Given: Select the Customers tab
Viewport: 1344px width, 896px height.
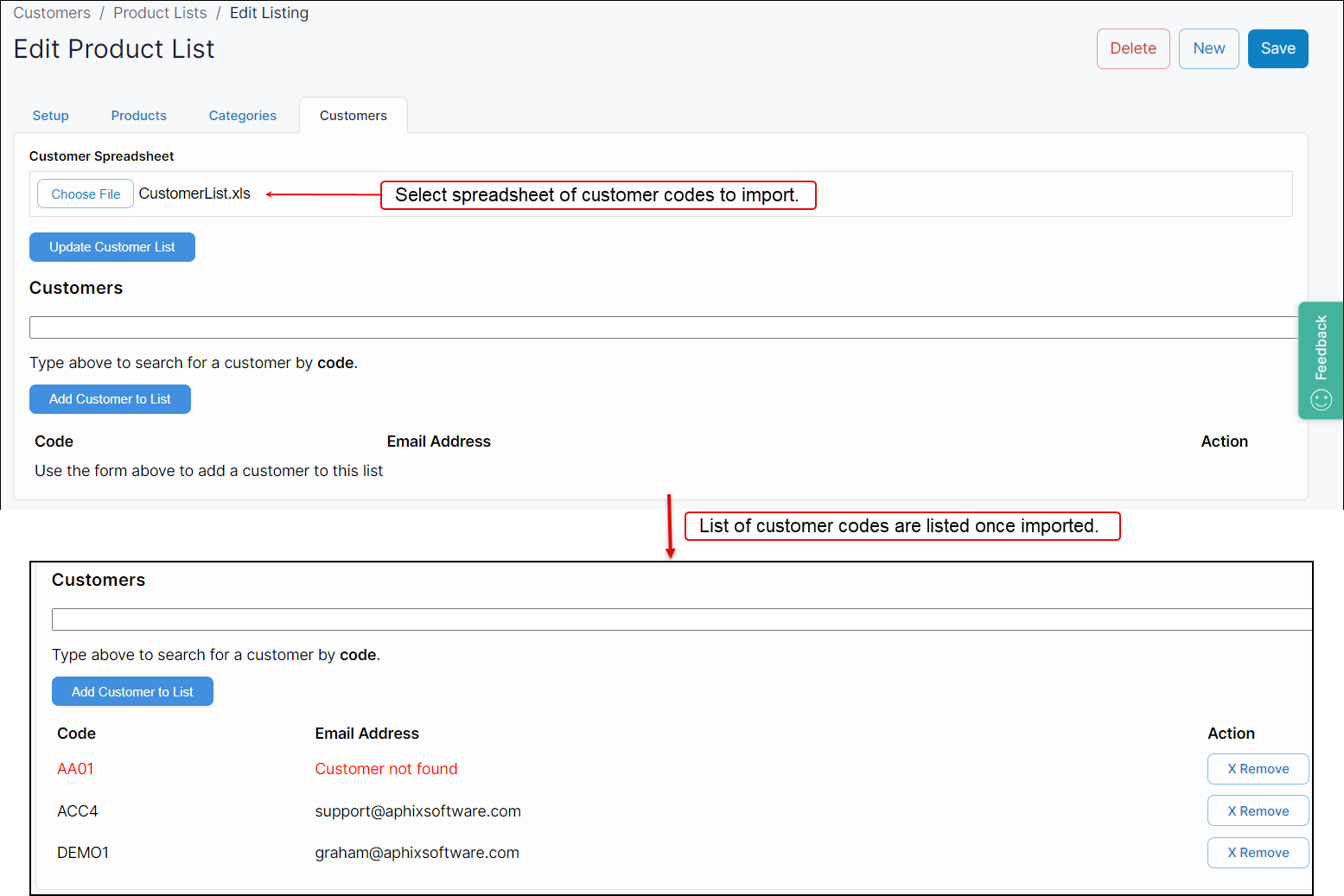Looking at the screenshot, I should tap(353, 116).
